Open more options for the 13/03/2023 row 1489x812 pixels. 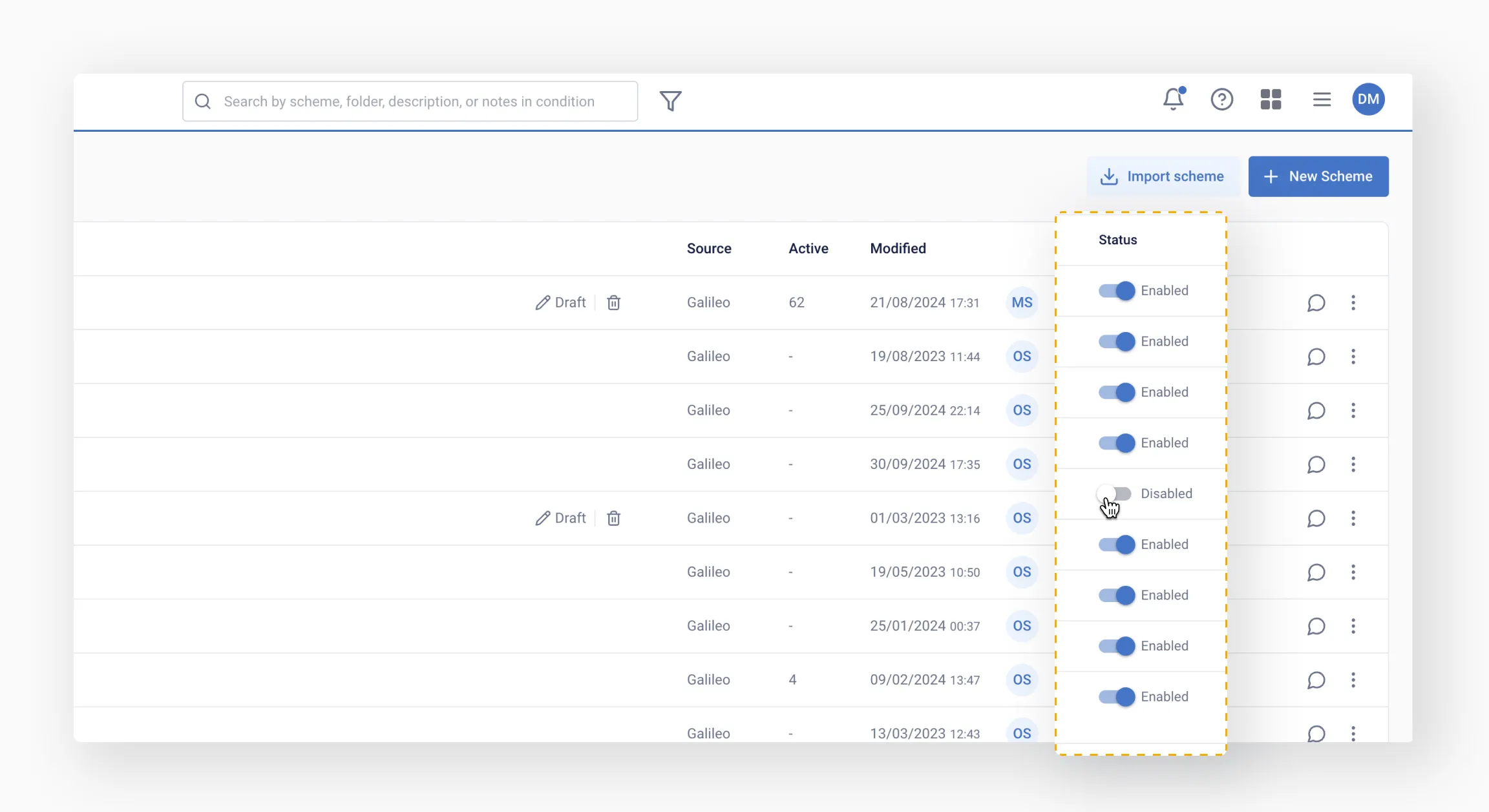click(x=1353, y=733)
